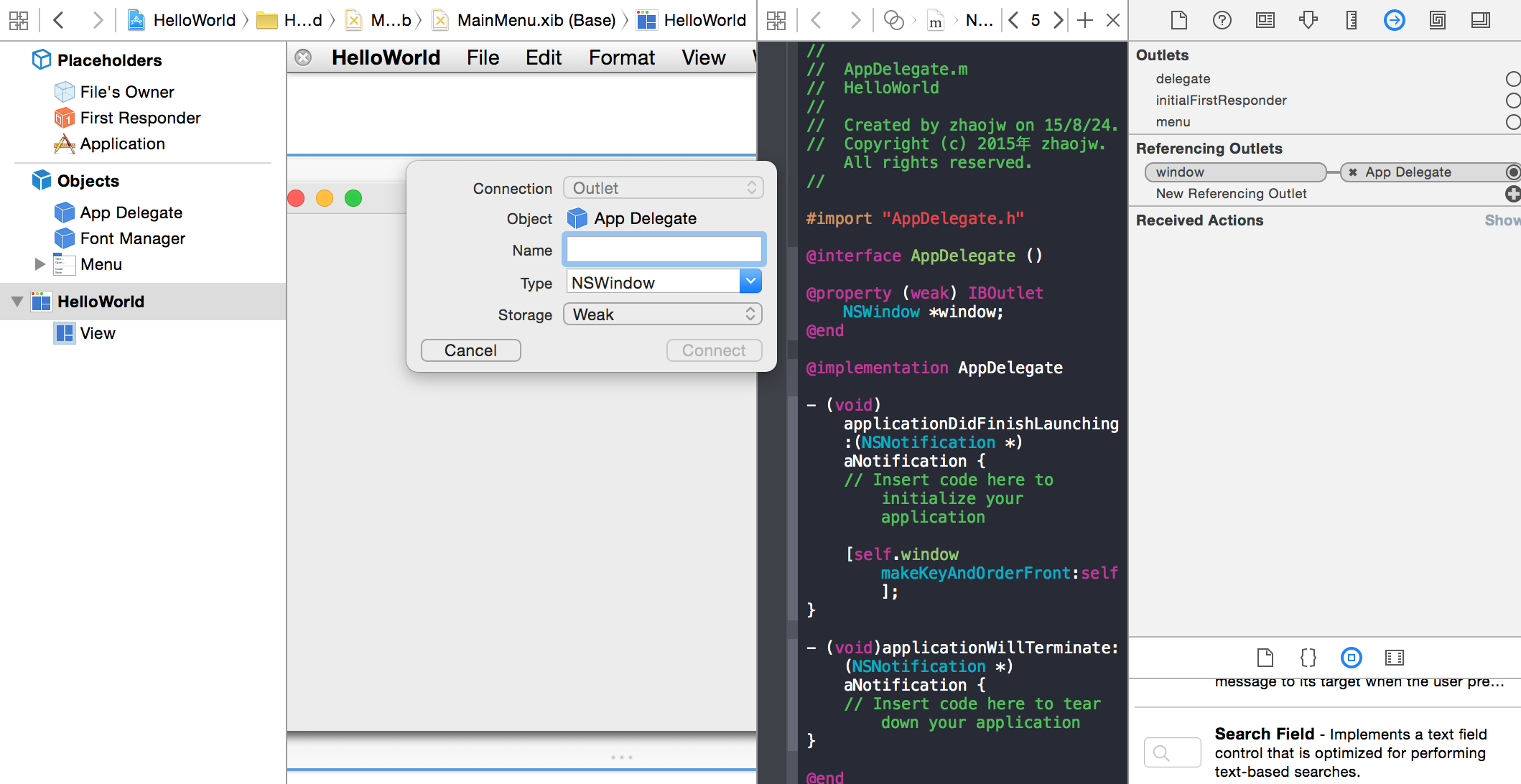Open the Identity inspector
The width and height of the screenshot is (1521, 784).
[x=1265, y=20]
